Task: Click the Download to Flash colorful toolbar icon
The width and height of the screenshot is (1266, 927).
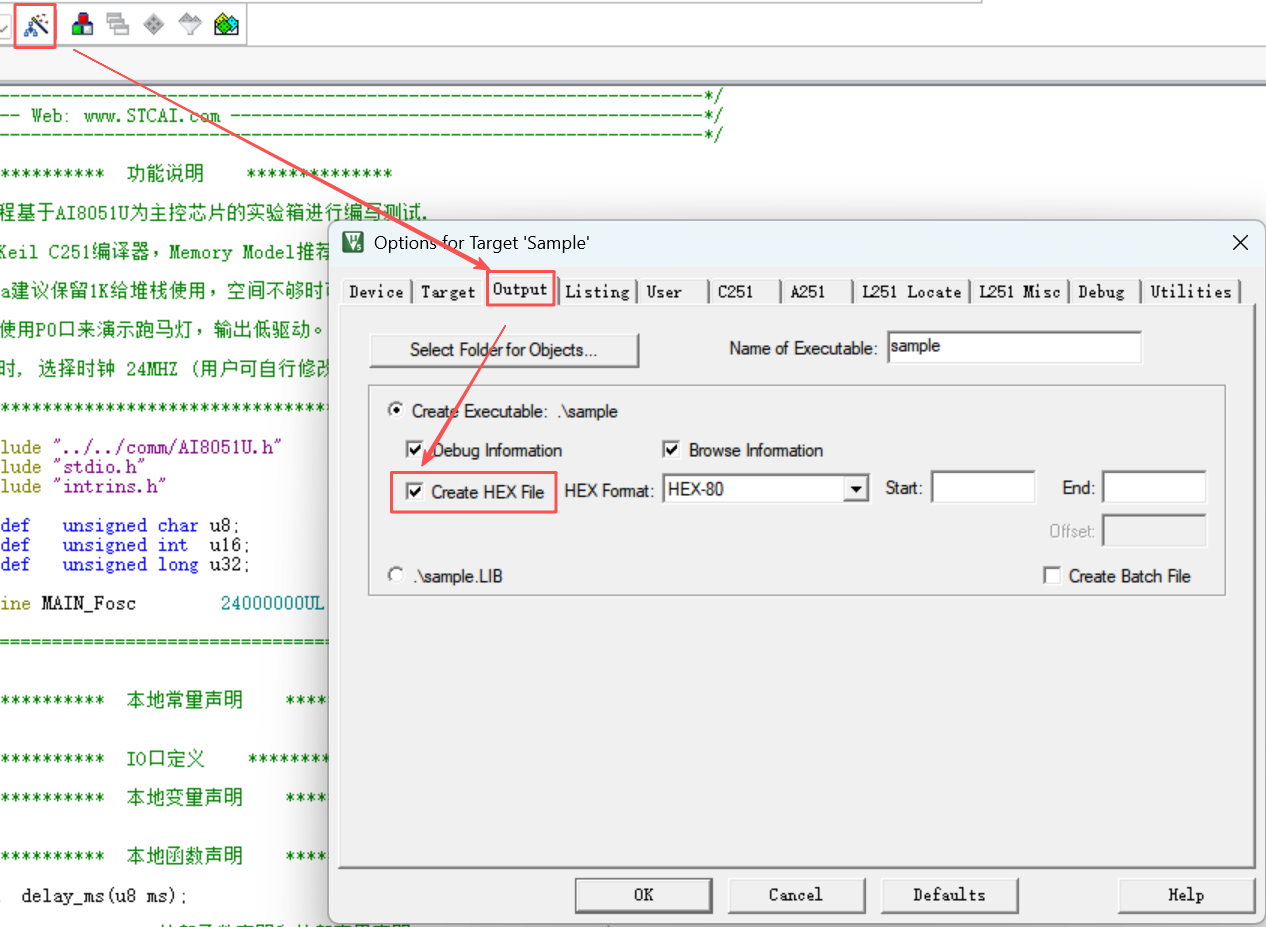Action: [225, 23]
